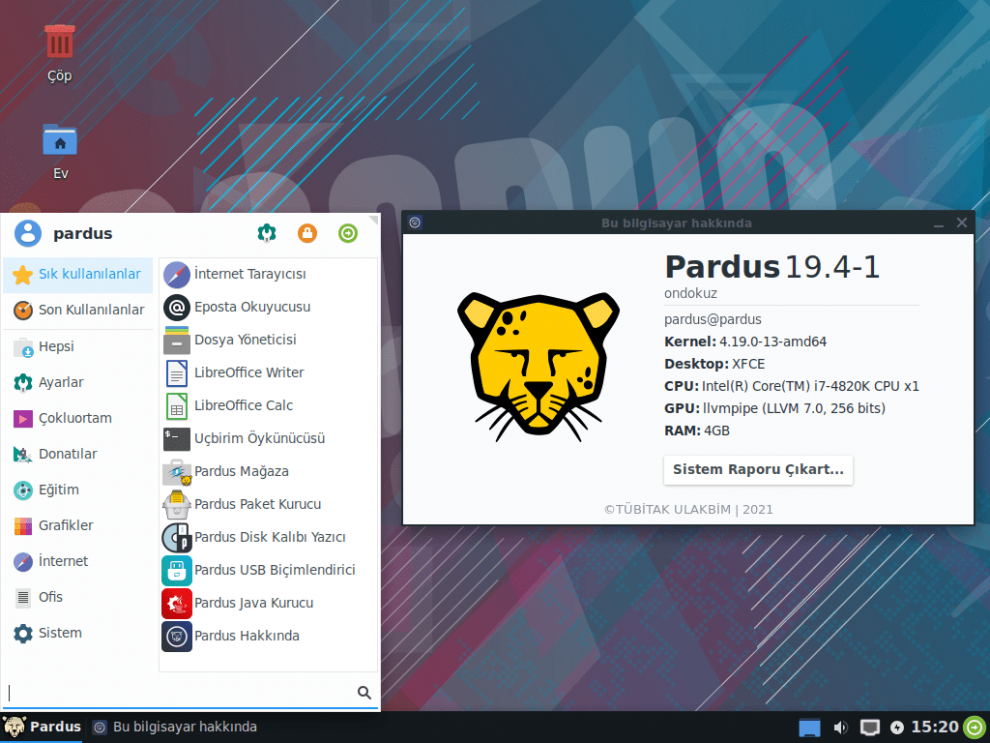The image size is (990, 743).
Task: Click Sistem Raporu Çıkart button
Action: (x=758, y=470)
